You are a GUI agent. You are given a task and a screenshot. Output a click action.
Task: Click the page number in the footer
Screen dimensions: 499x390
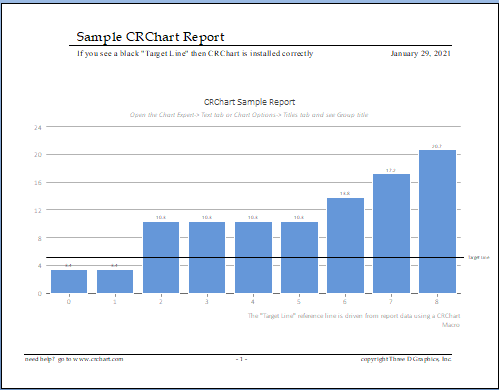(x=241, y=359)
